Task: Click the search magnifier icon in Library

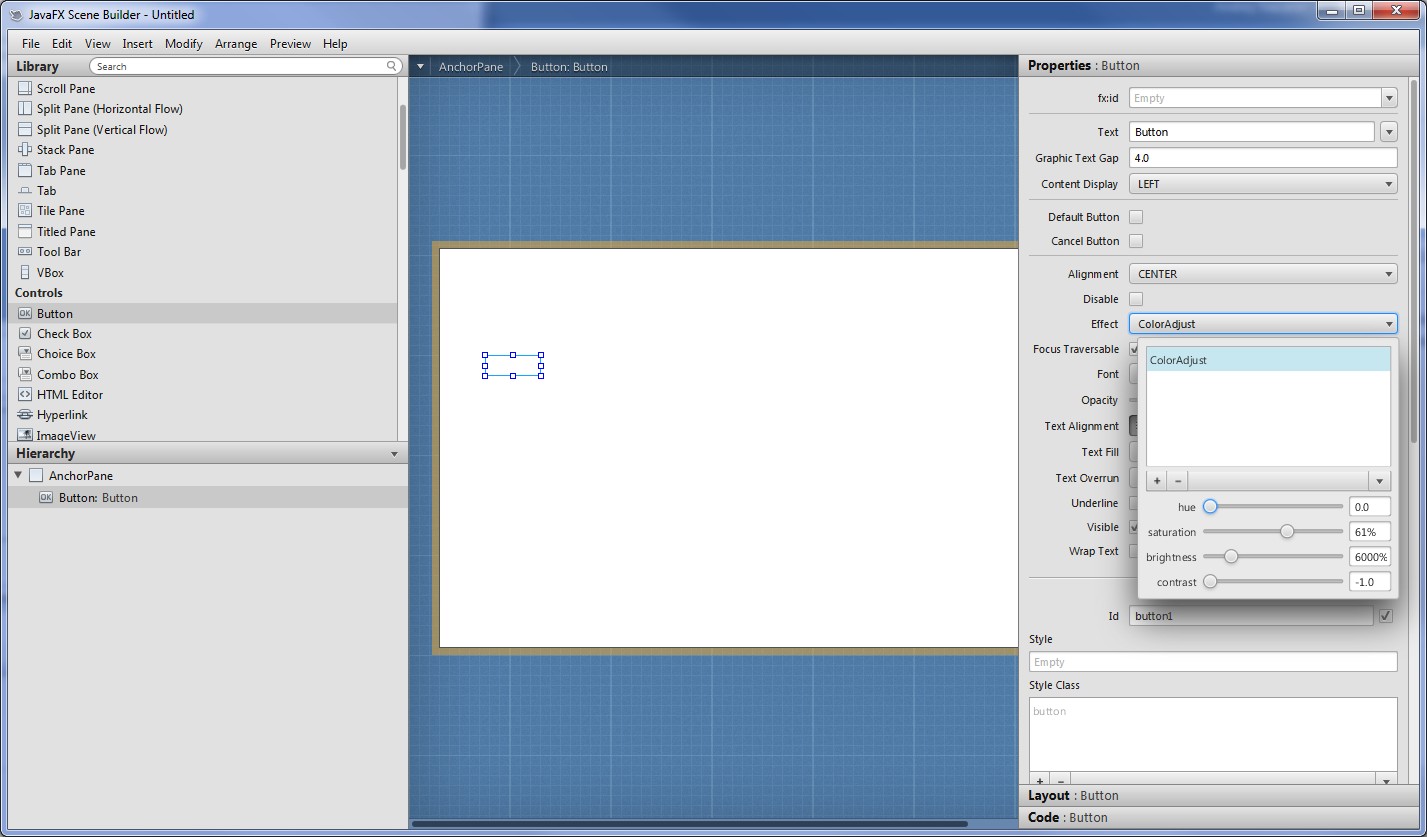Action: coord(392,66)
